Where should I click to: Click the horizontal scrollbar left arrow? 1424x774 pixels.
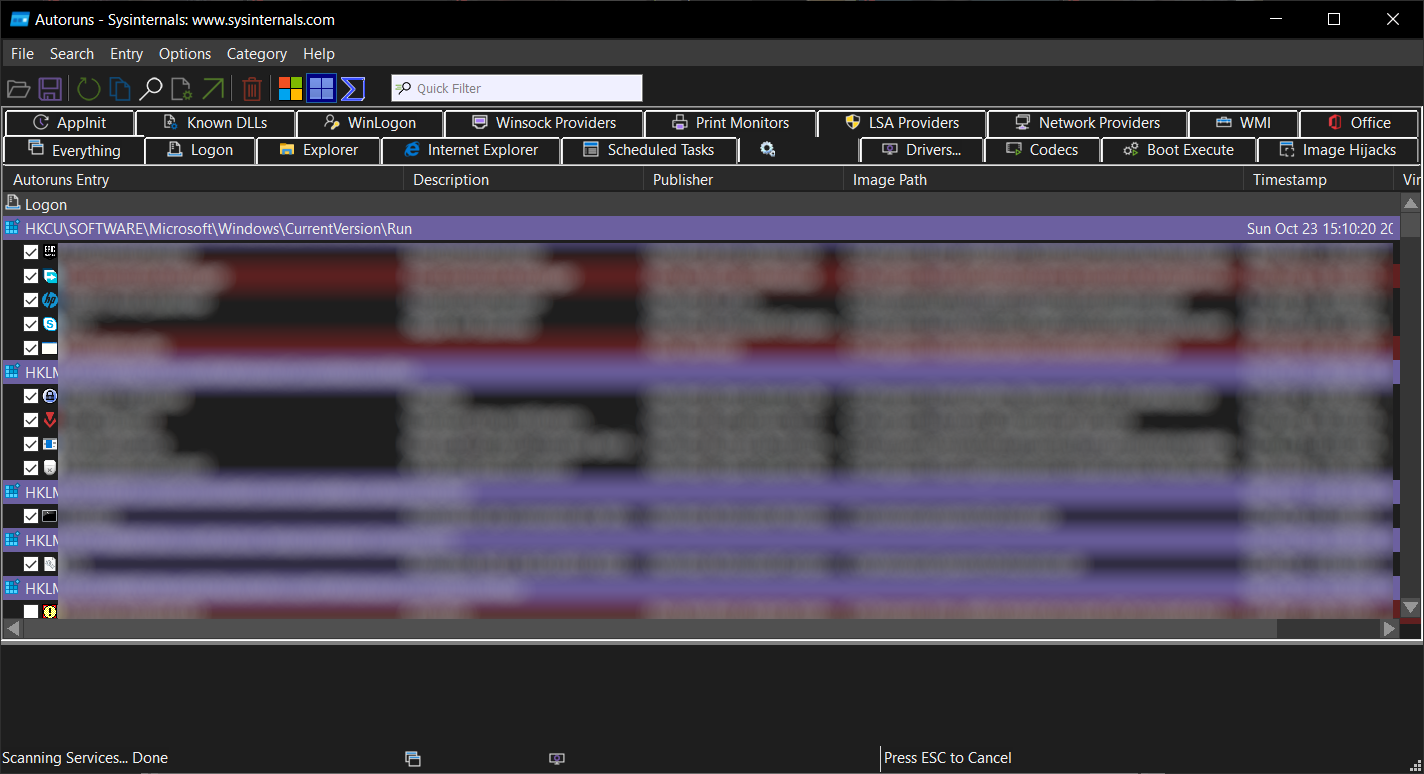[13, 629]
